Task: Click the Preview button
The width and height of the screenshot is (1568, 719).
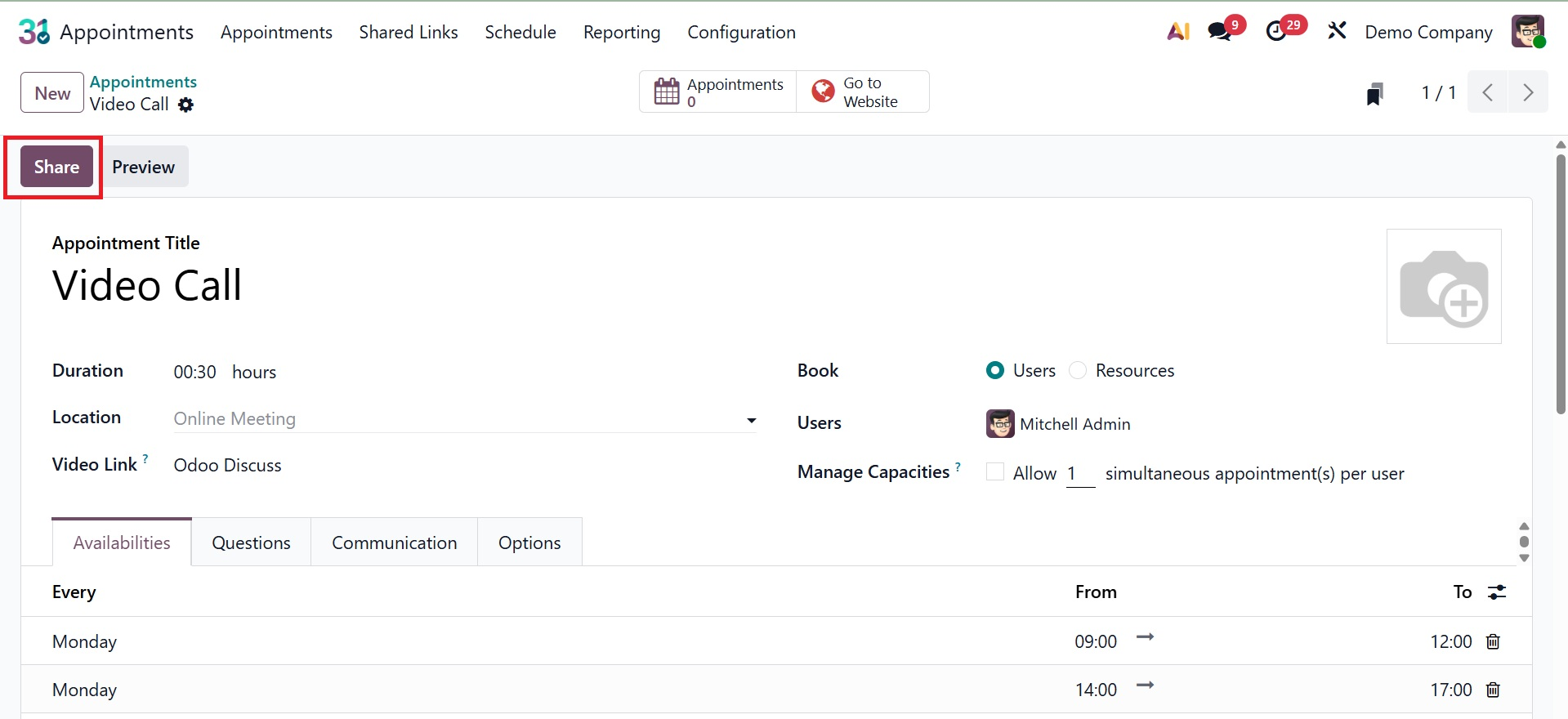Action: pyautogui.click(x=143, y=167)
